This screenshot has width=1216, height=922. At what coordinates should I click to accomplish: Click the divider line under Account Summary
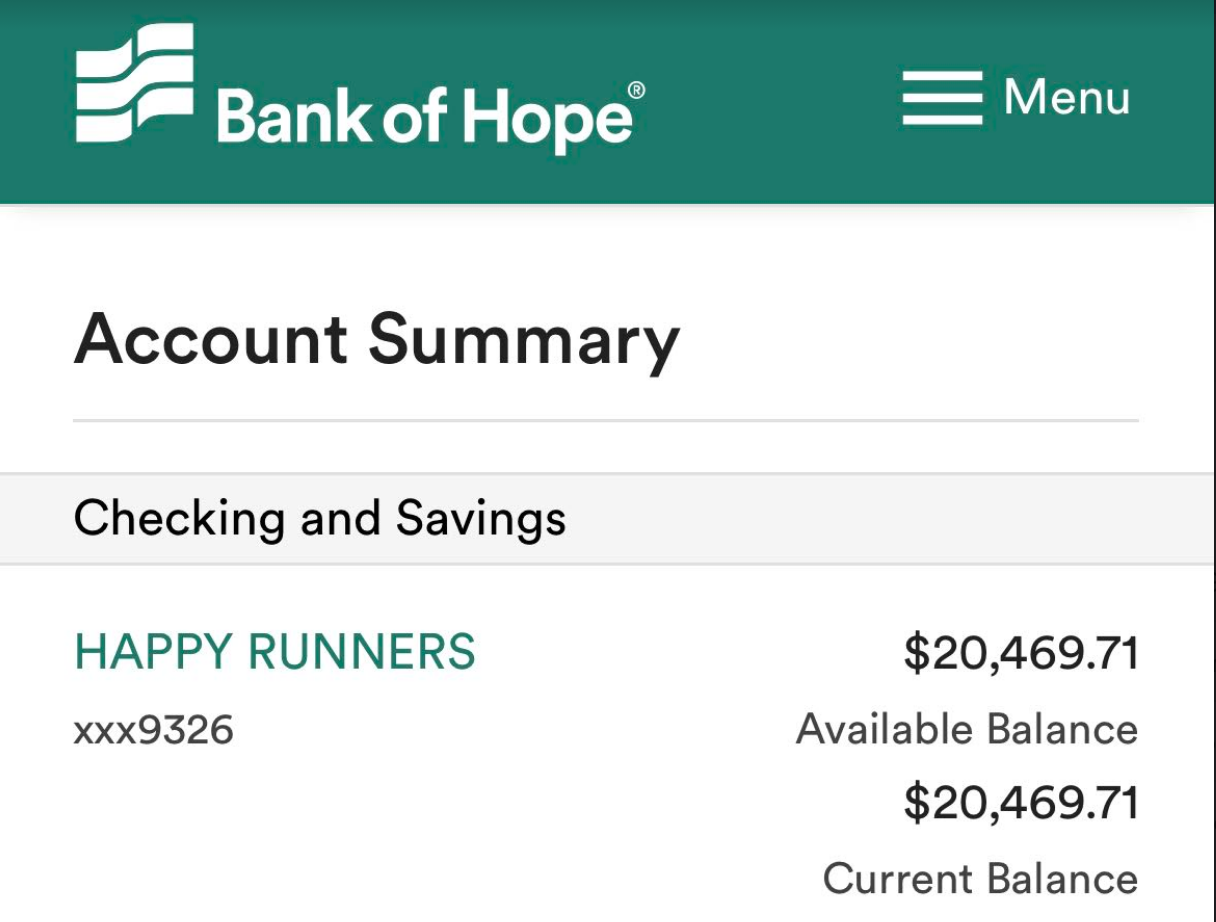(x=606, y=421)
